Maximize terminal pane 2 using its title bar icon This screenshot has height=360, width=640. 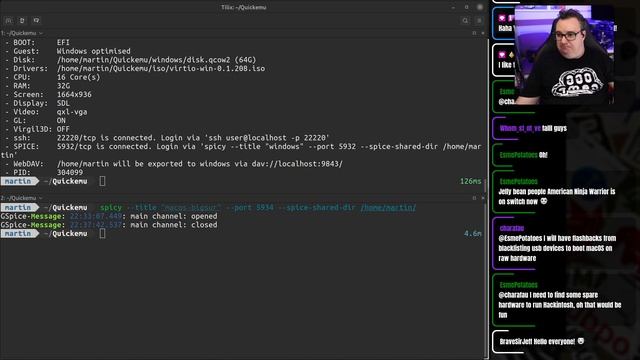click(x=474, y=198)
